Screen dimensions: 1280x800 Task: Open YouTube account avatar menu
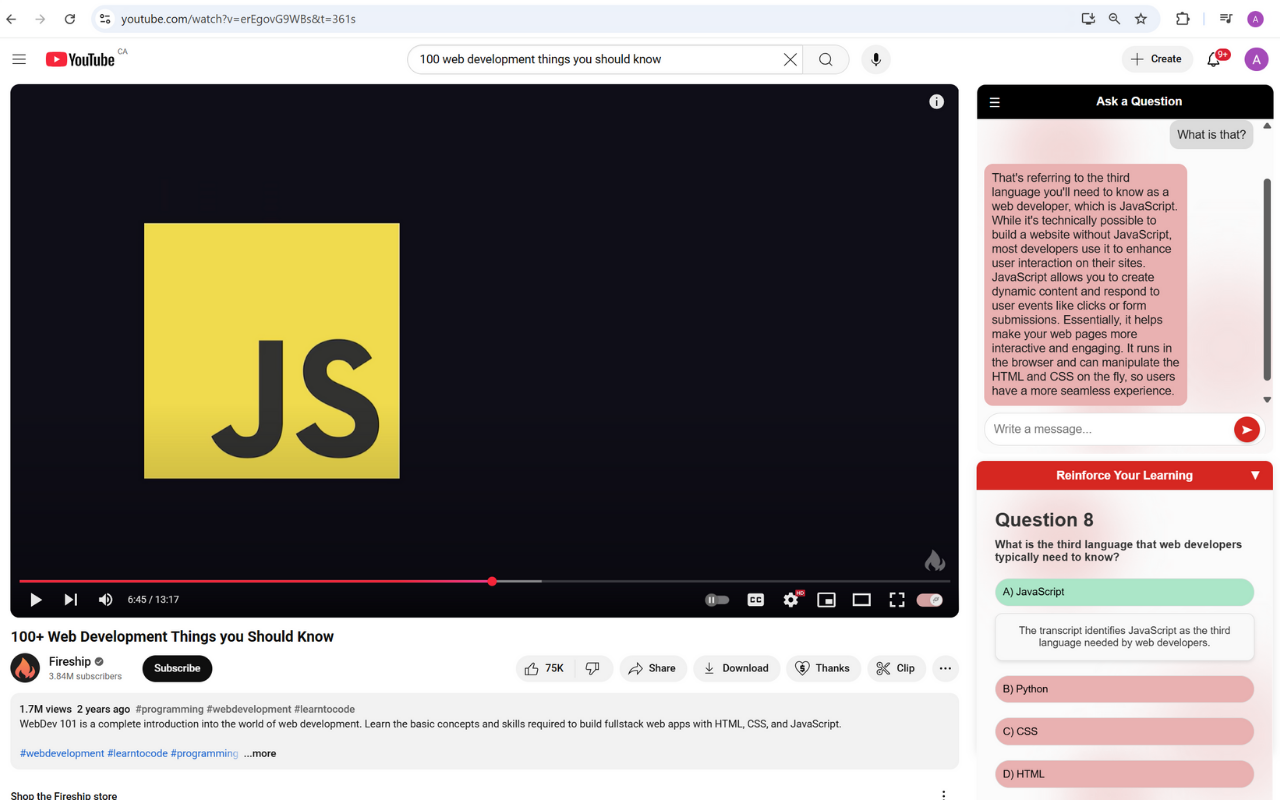click(x=1256, y=59)
